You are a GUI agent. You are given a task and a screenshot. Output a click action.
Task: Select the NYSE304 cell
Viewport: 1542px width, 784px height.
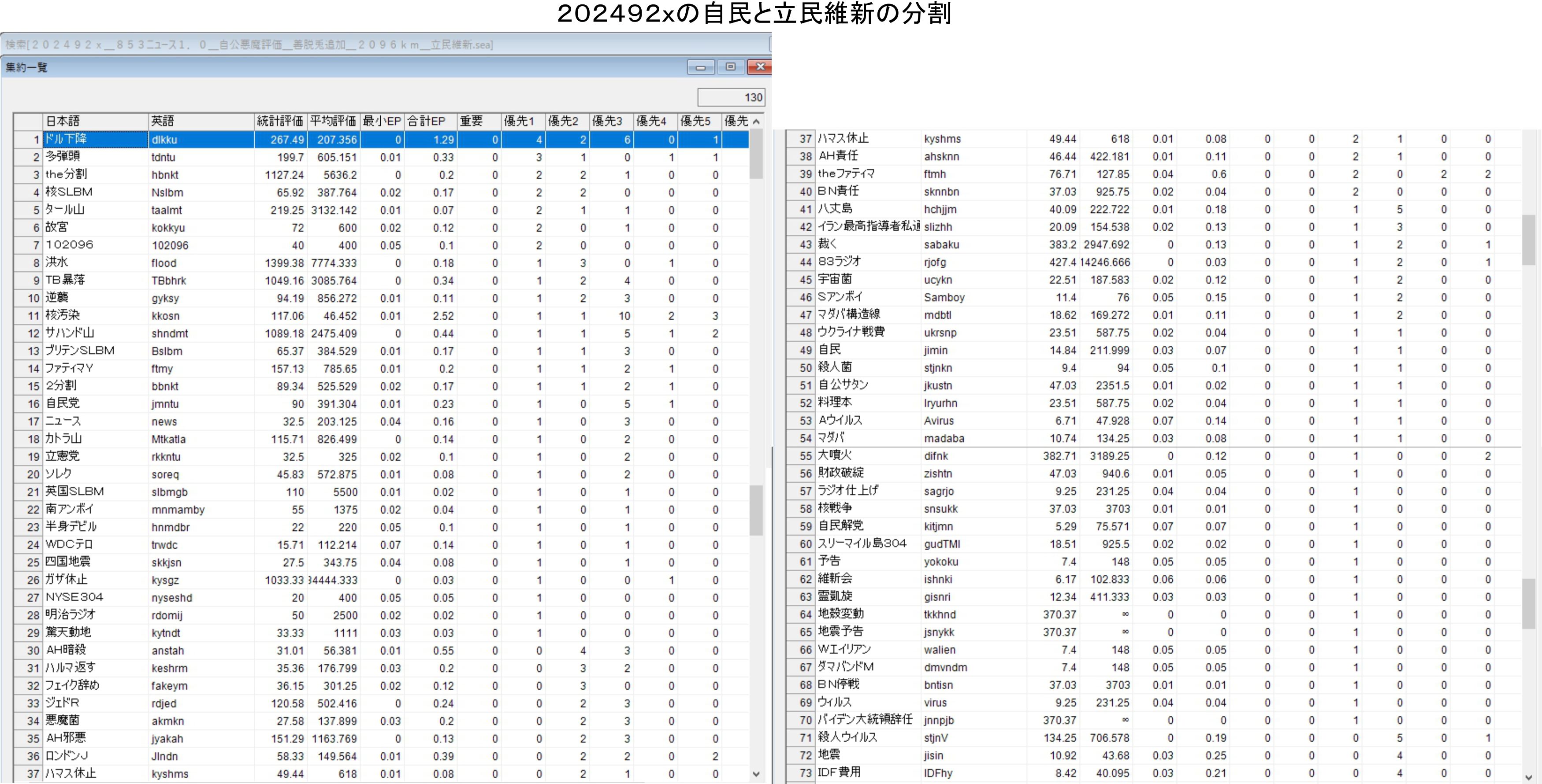[95, 597]
